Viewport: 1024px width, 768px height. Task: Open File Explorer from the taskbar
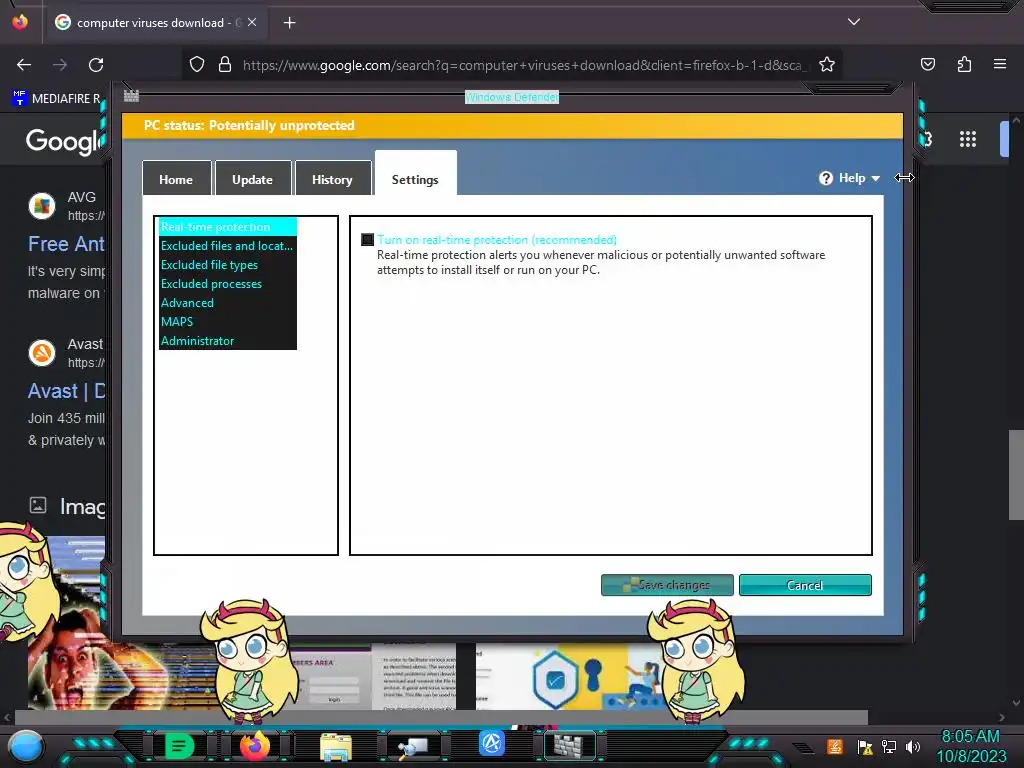click(x=336, y=746)
